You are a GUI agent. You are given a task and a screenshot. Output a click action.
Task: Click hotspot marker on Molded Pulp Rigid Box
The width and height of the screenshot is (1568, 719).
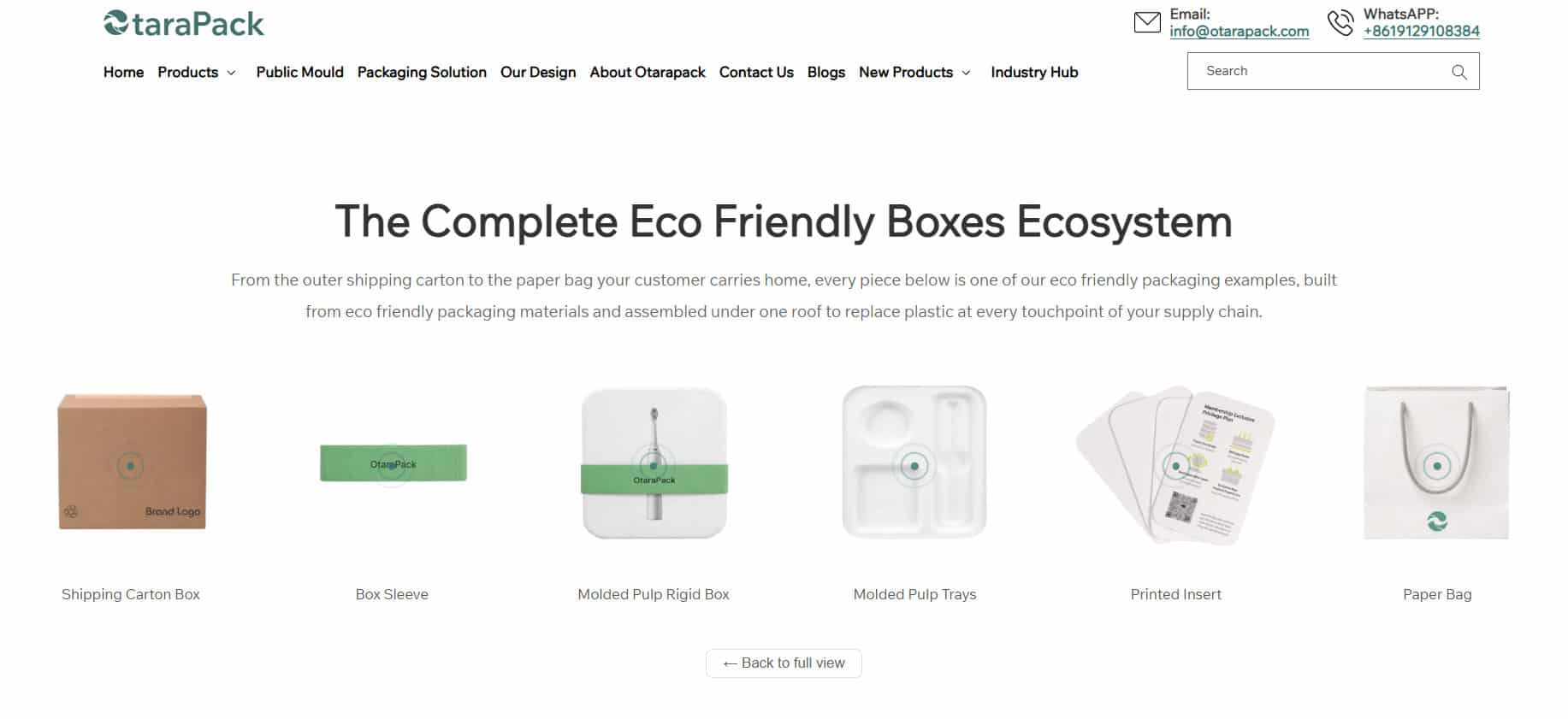(654, 466)
